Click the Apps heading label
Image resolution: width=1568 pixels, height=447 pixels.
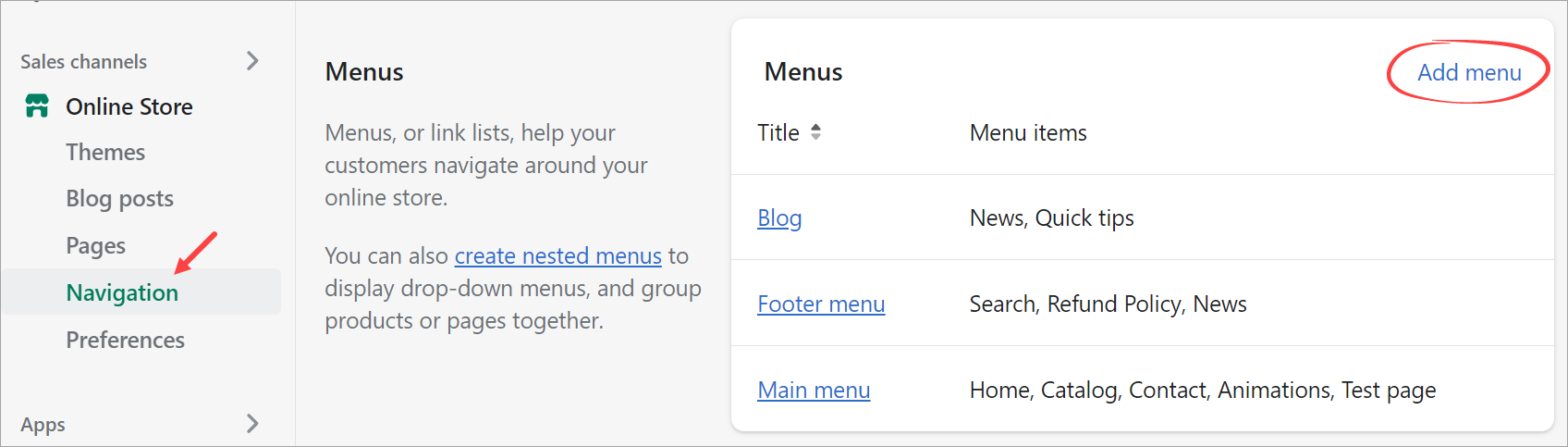coord(43,425)
